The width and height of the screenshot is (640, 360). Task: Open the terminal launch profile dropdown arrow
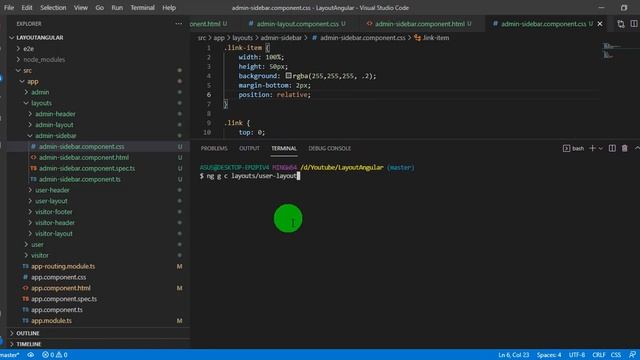tap(601, 148)
